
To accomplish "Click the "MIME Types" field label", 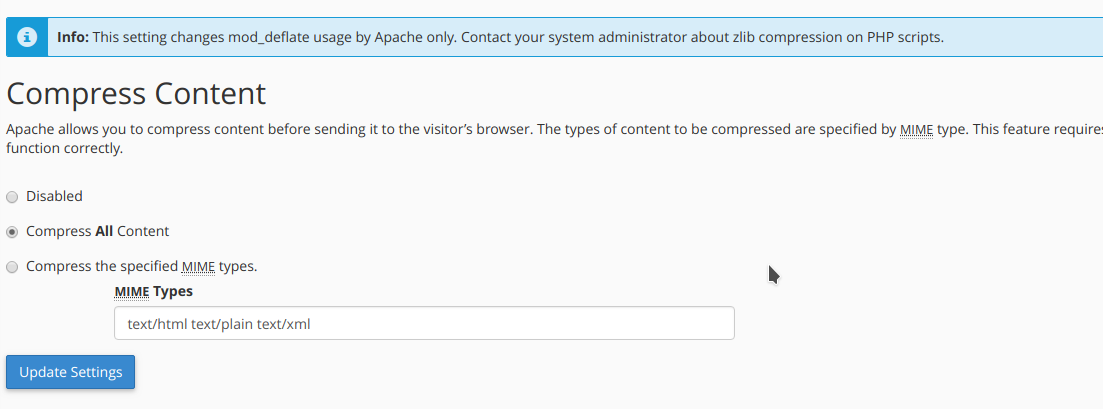I will point(153,291).
